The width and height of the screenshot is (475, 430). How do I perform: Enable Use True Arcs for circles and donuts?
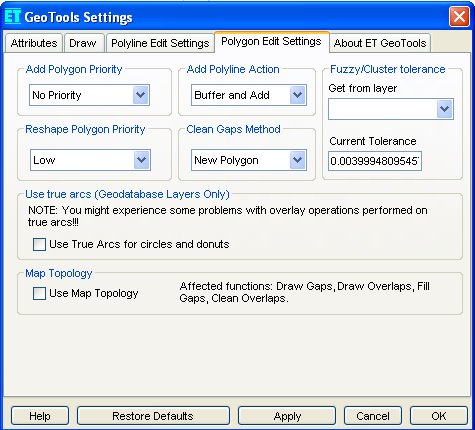pyautogui.click(x=39, y=244)
